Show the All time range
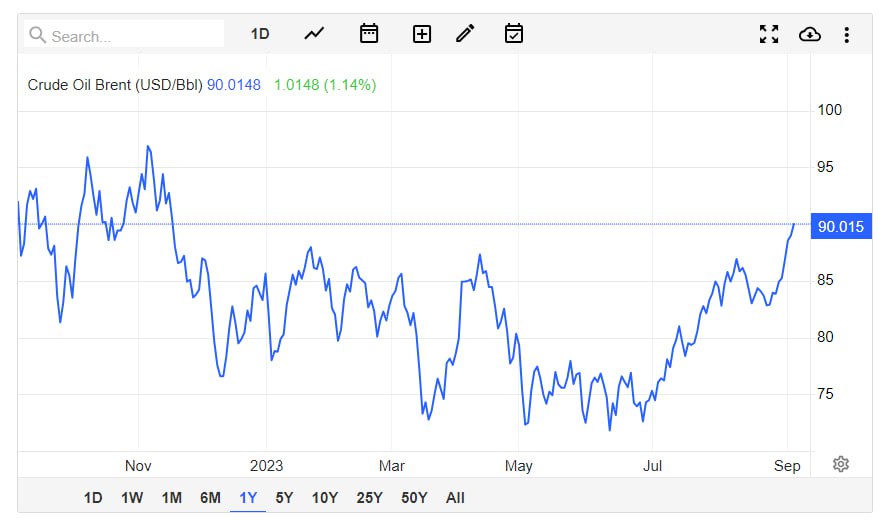The width and height of the screenshot is (892, 530). (x=455, y=498)
